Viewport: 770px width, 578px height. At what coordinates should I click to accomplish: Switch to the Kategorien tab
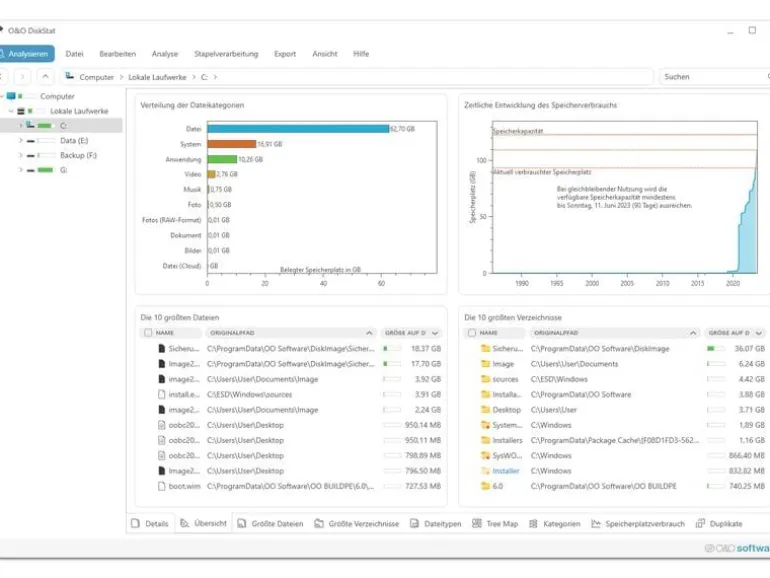pyautogui.click(x=554, y=523)
